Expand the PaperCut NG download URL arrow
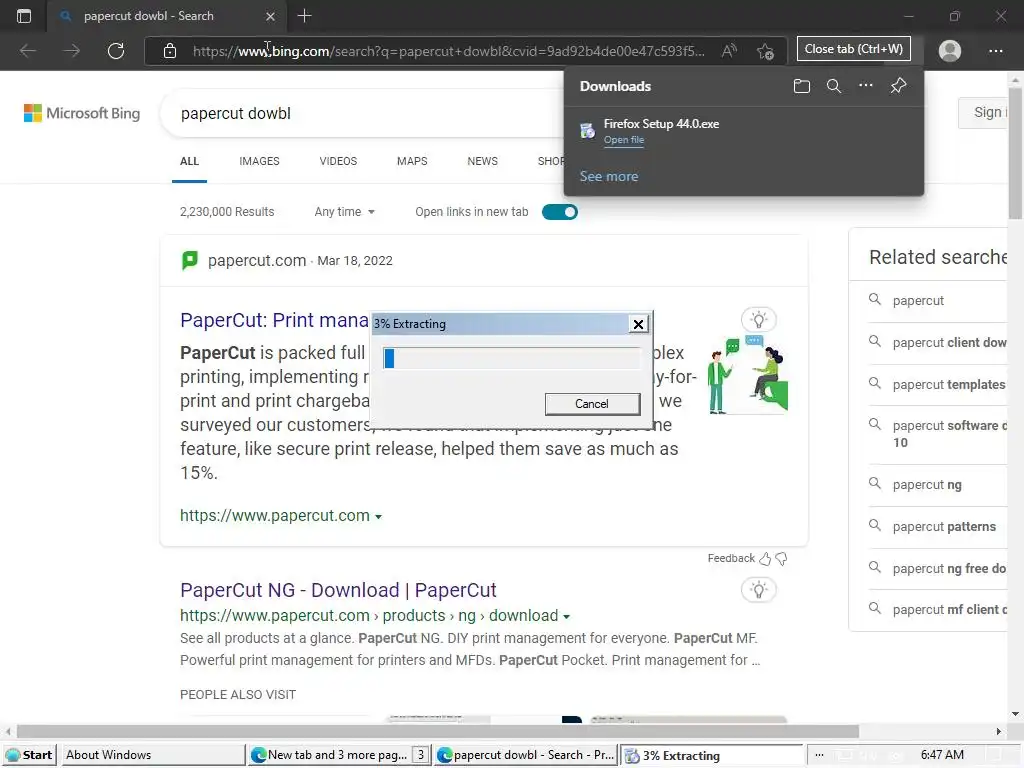 pos(566,616)
